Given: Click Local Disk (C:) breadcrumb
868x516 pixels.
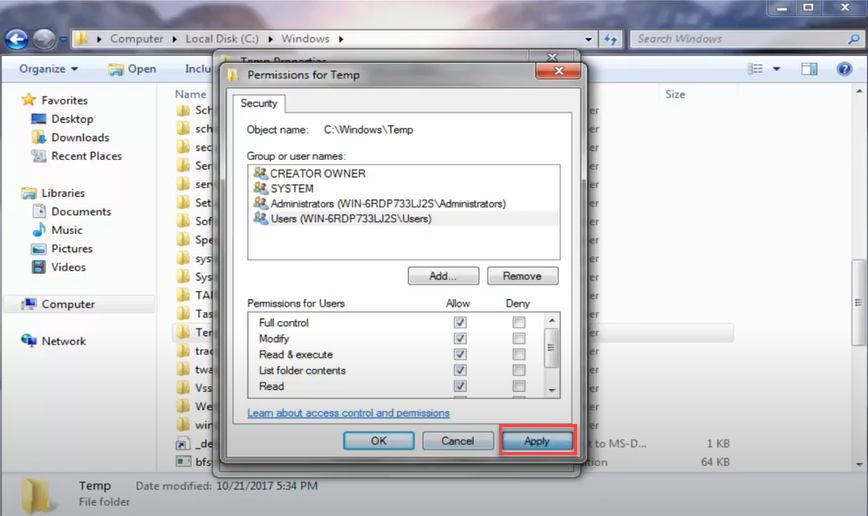Looking at the screenshot, I should 222,39.
